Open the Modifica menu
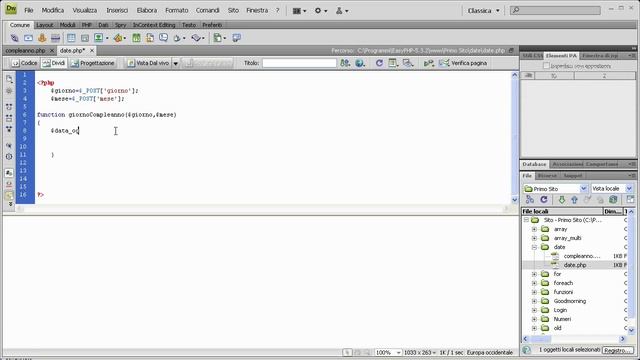The height and width of the screenshot is (360, 640). [x=53, y=10]
